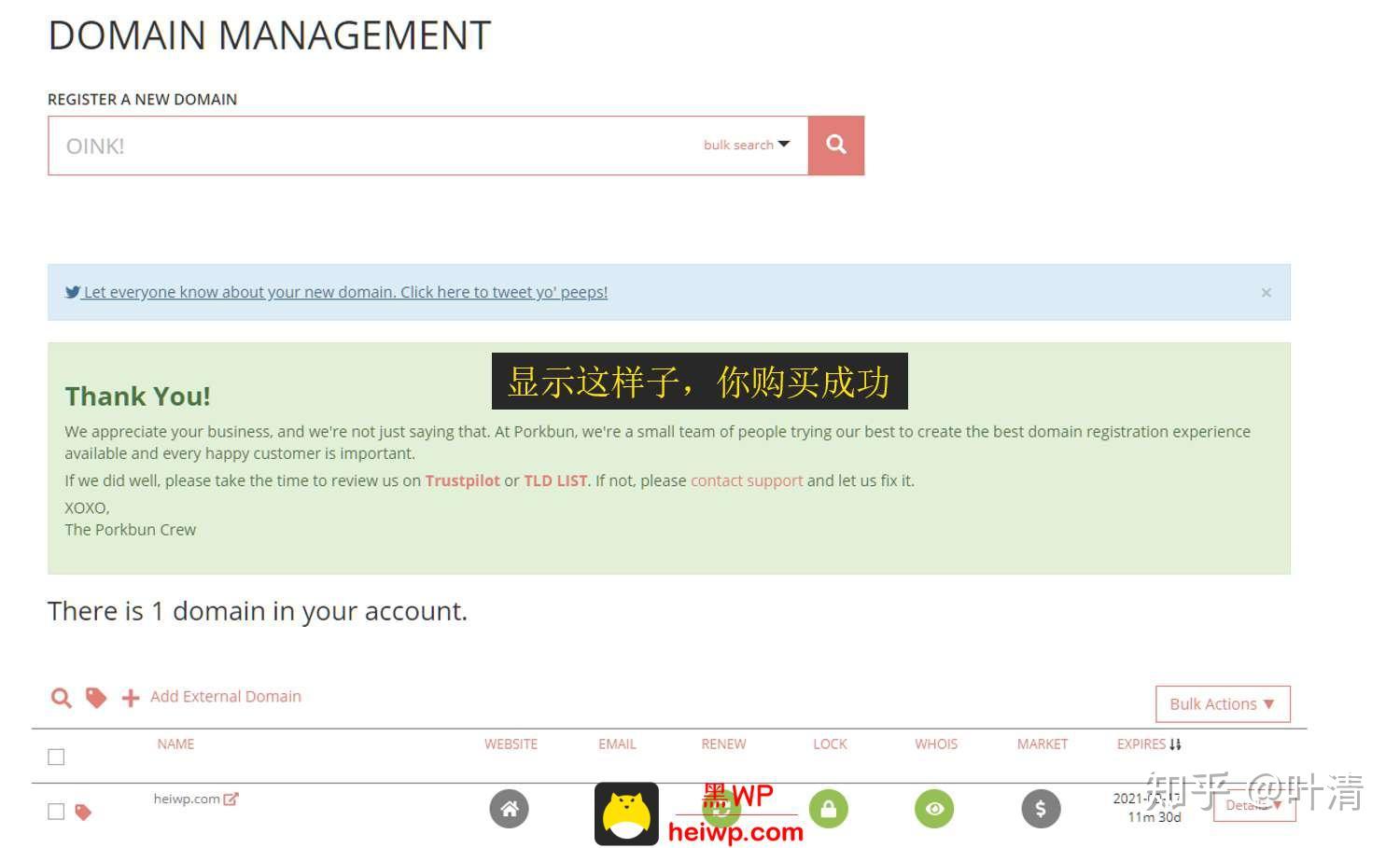The height and width of the screenshot is (848, 1400).
Task: Click the tweet yo' peeps link
Action: [345, 292]
